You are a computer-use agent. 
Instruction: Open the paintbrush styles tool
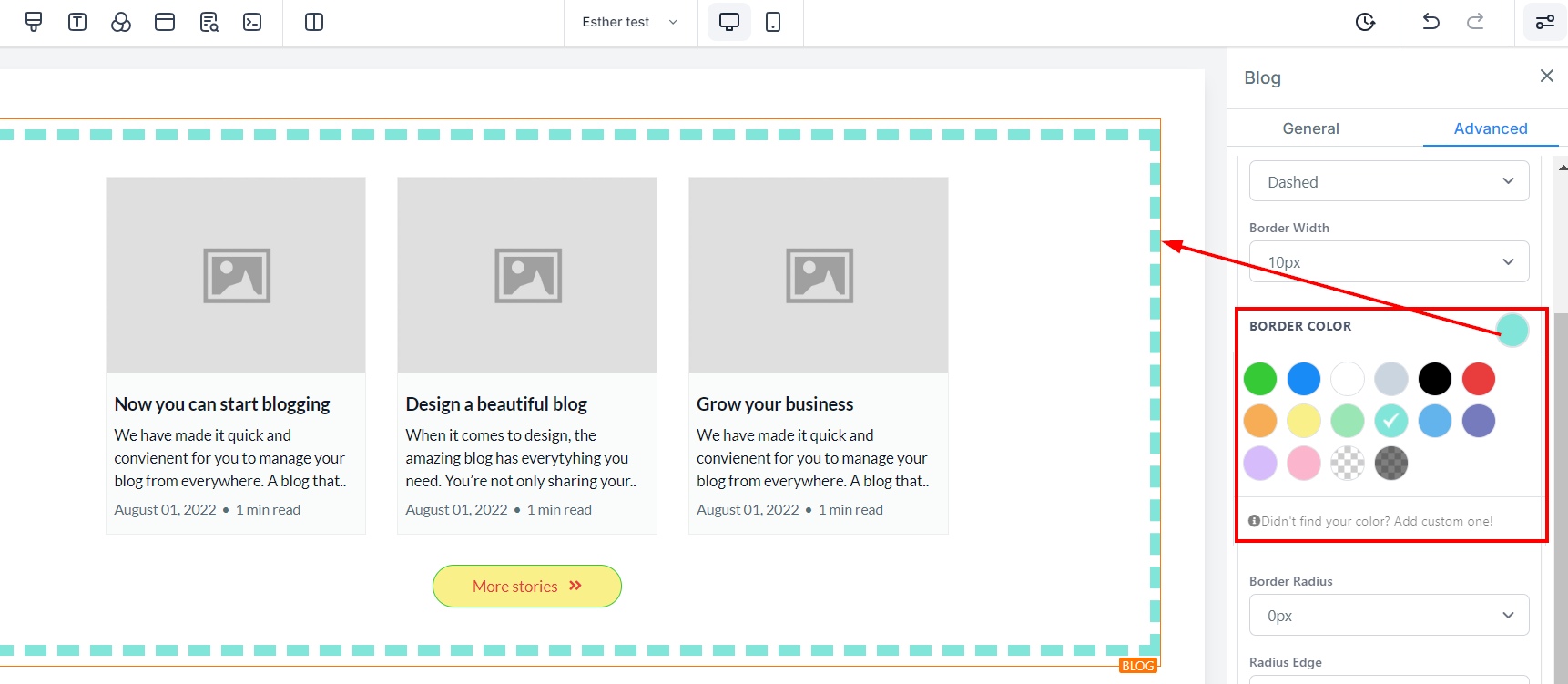click(x=34, y=22)
